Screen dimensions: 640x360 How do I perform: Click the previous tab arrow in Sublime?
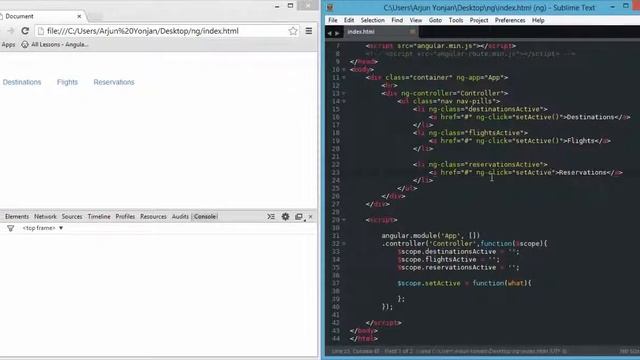(330, 33)
